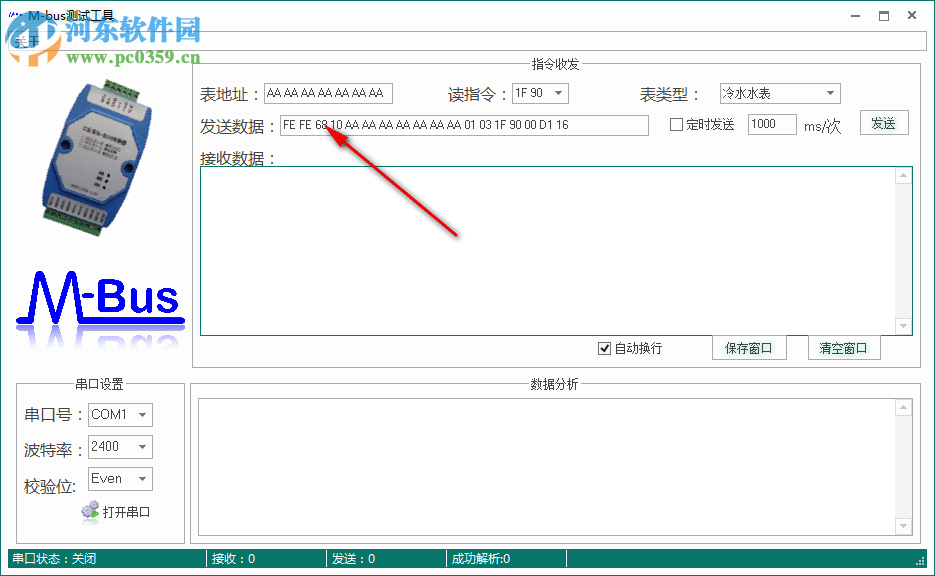
Task: Click the gear icon next to 打开串口
Action: 90,511
